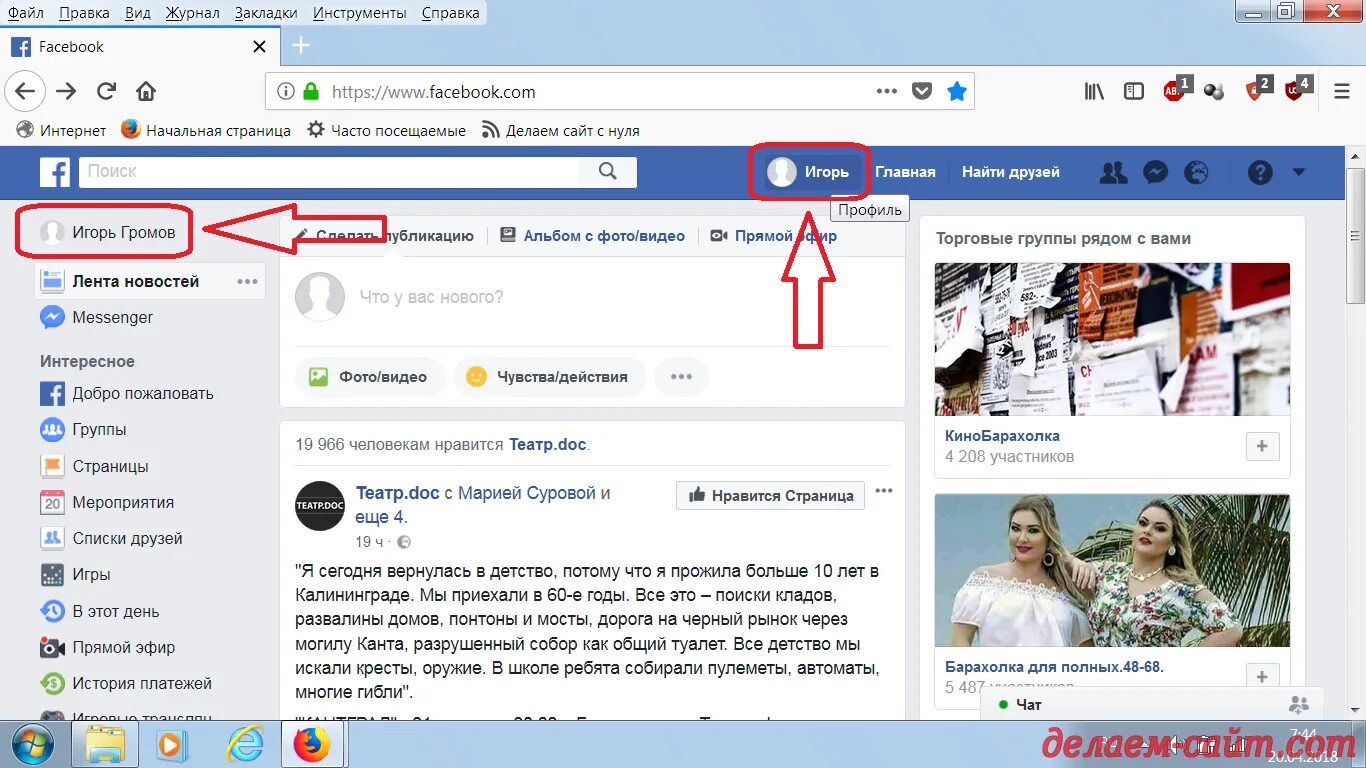Open the Инструменты menu
The width and height of the screenshot is (1366, 768).
(360, 13)
